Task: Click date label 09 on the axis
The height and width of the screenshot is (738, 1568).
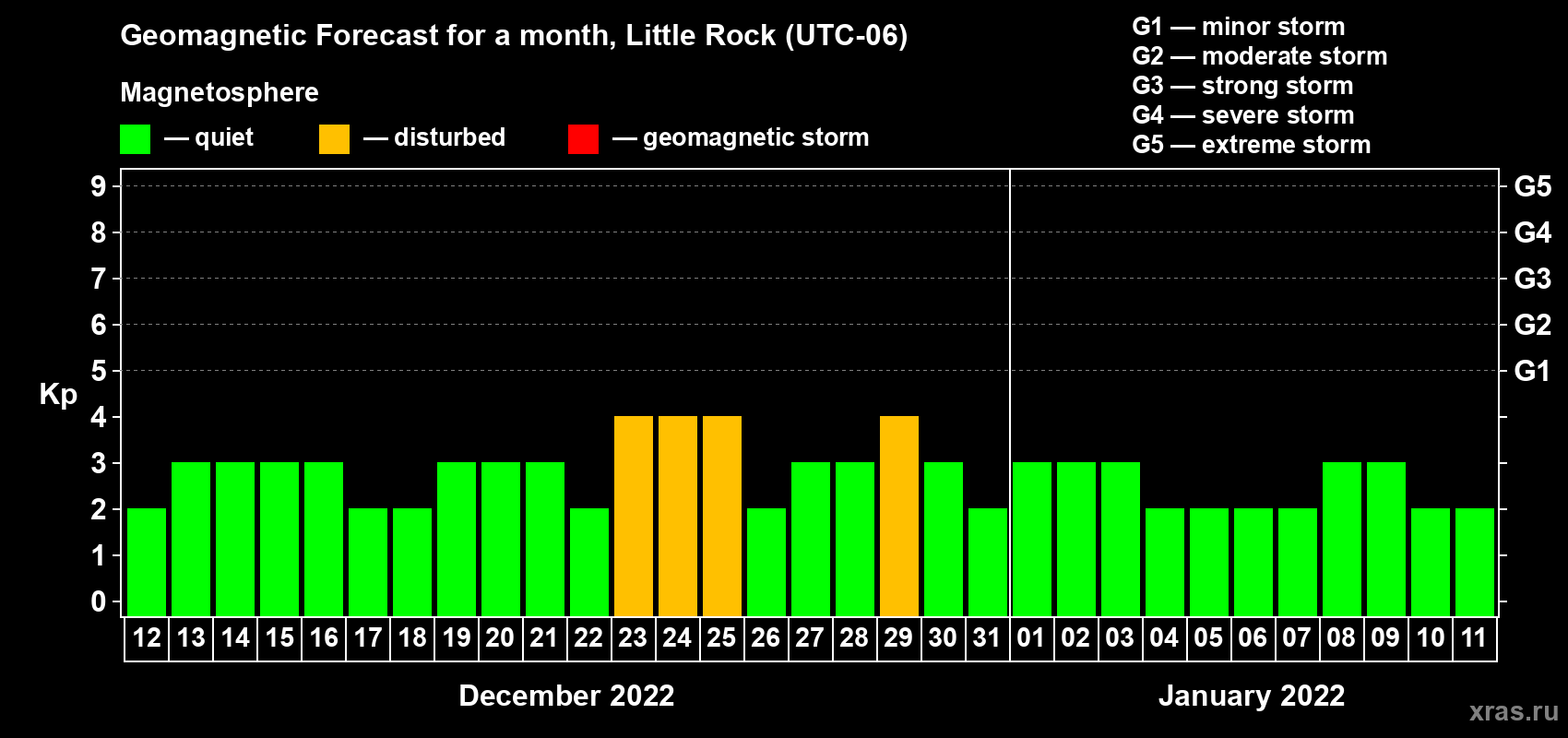Action: [1385, 638]
